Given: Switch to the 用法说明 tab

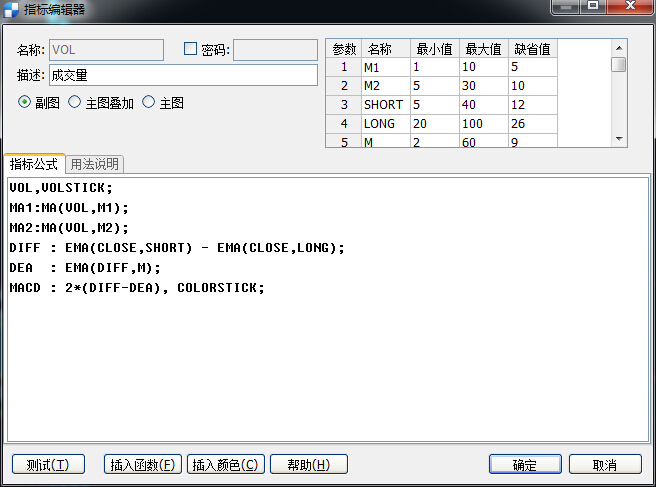Looking at the screenshot, I should 95,164.
